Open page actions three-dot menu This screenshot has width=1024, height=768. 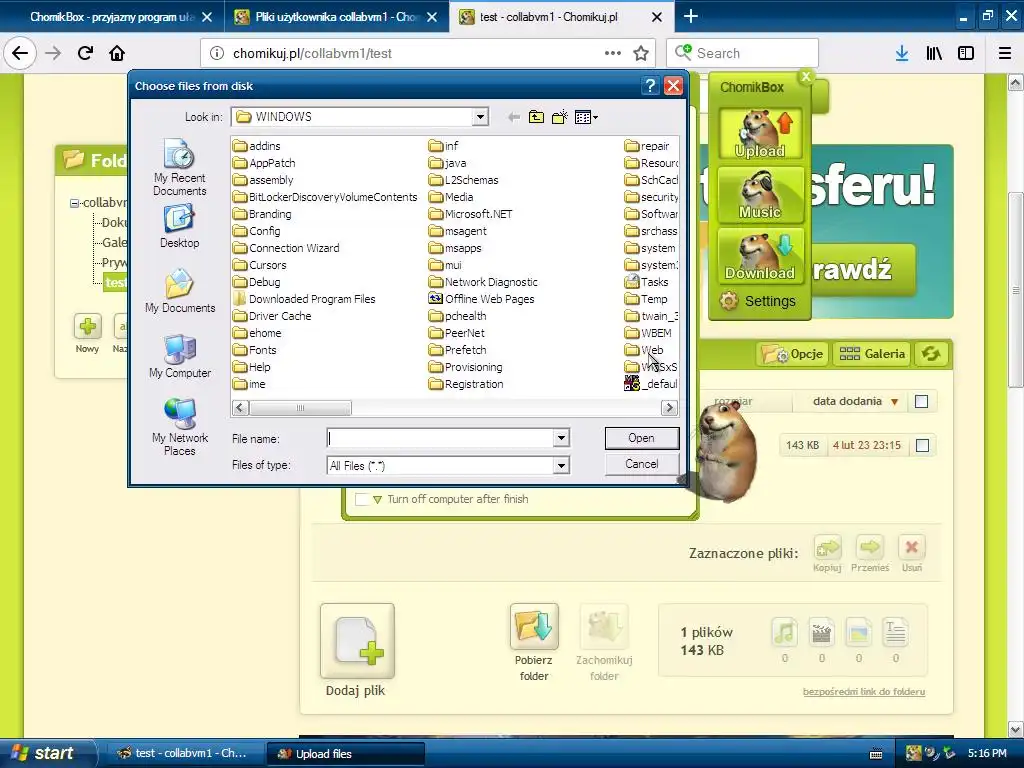tap(613, 53)
